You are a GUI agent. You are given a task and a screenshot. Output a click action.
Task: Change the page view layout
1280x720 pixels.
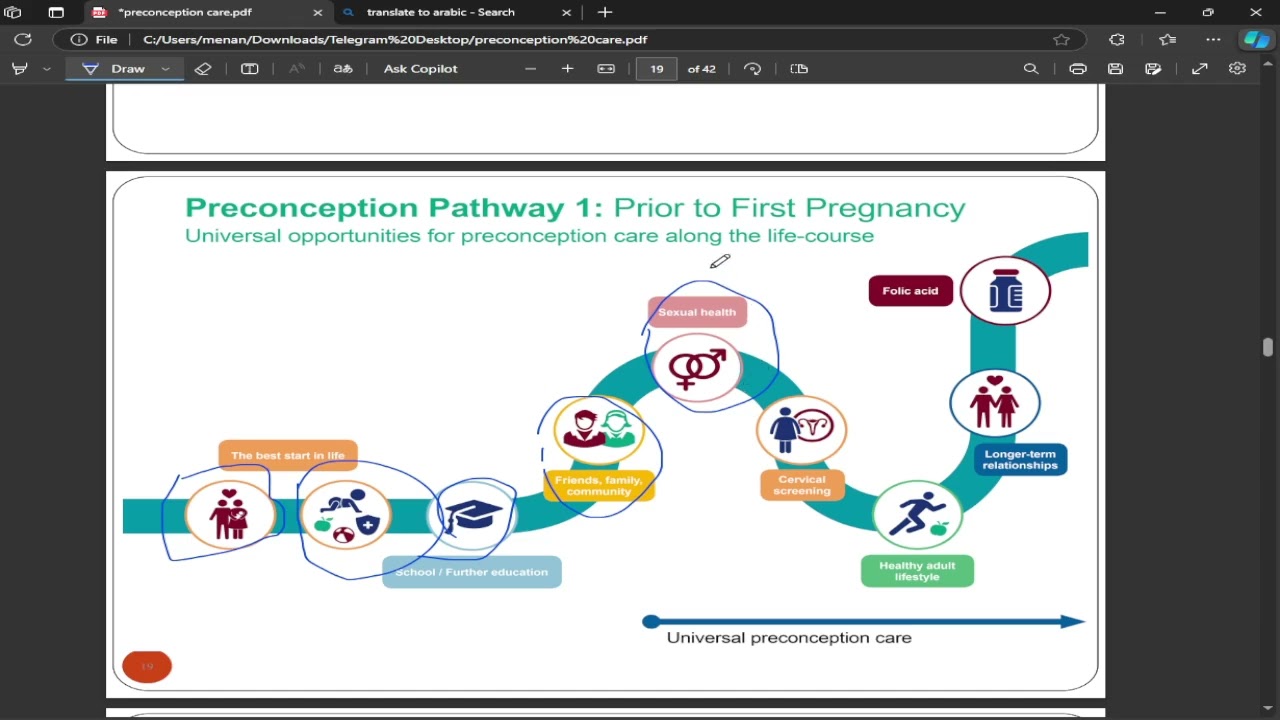799,69
